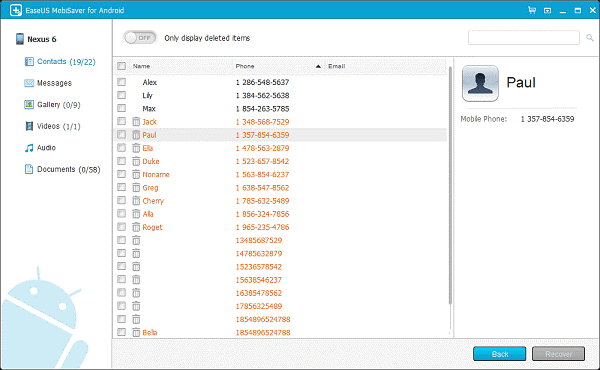The width and height of the screenshot is (600, 370).
Task: Select the Cherry contact name
Action: tap(153, 201)
